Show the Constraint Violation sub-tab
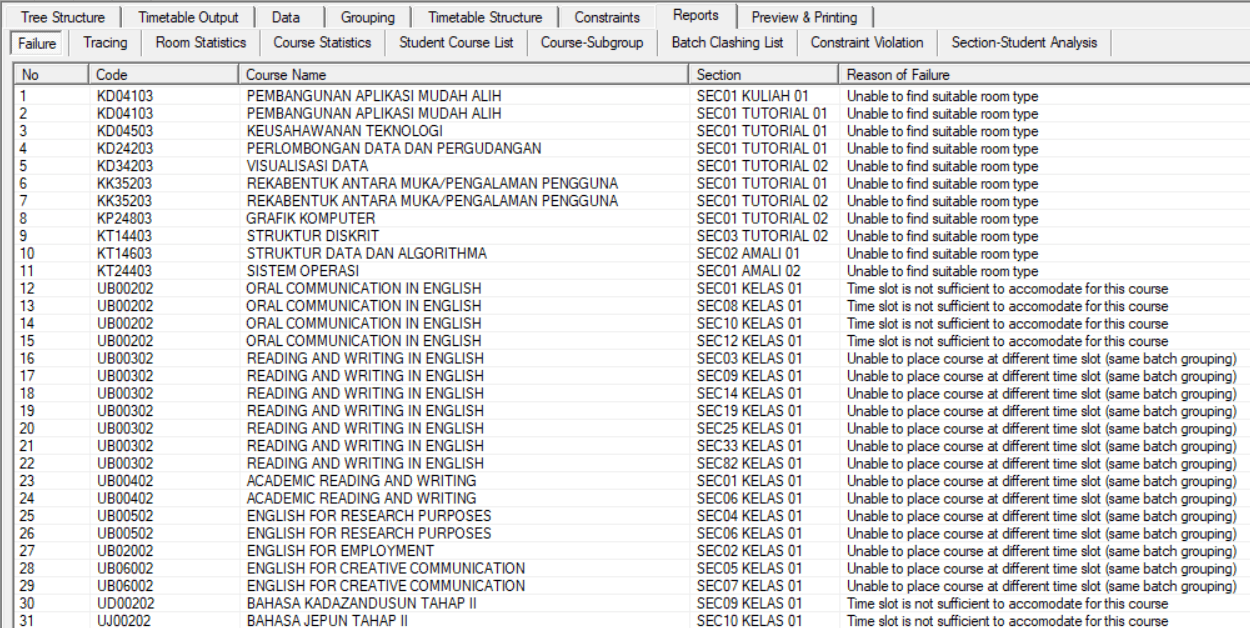This screenshot has height=628, width=1250. click(x=867, y=43)
